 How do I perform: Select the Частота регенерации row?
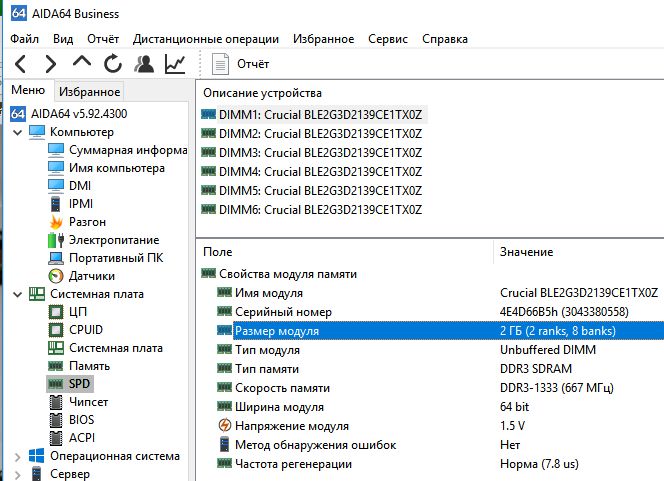[438, 464]
